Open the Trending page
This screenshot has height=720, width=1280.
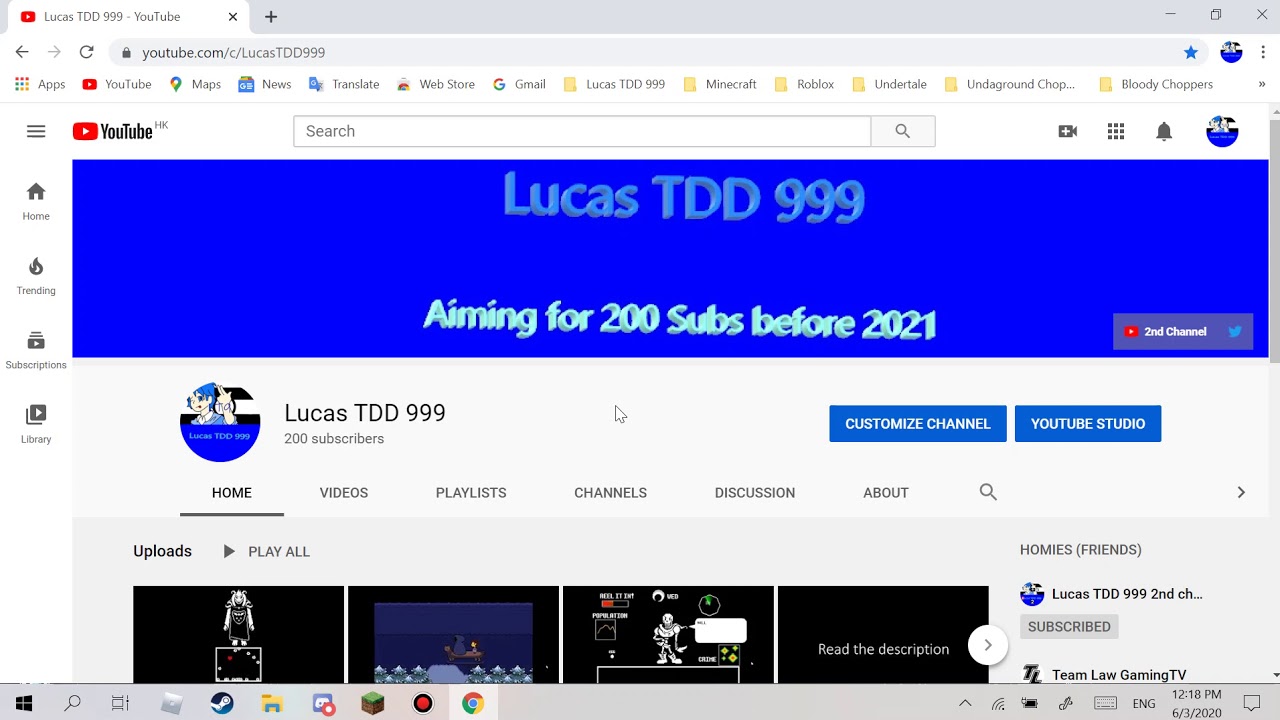pos(36,276)
